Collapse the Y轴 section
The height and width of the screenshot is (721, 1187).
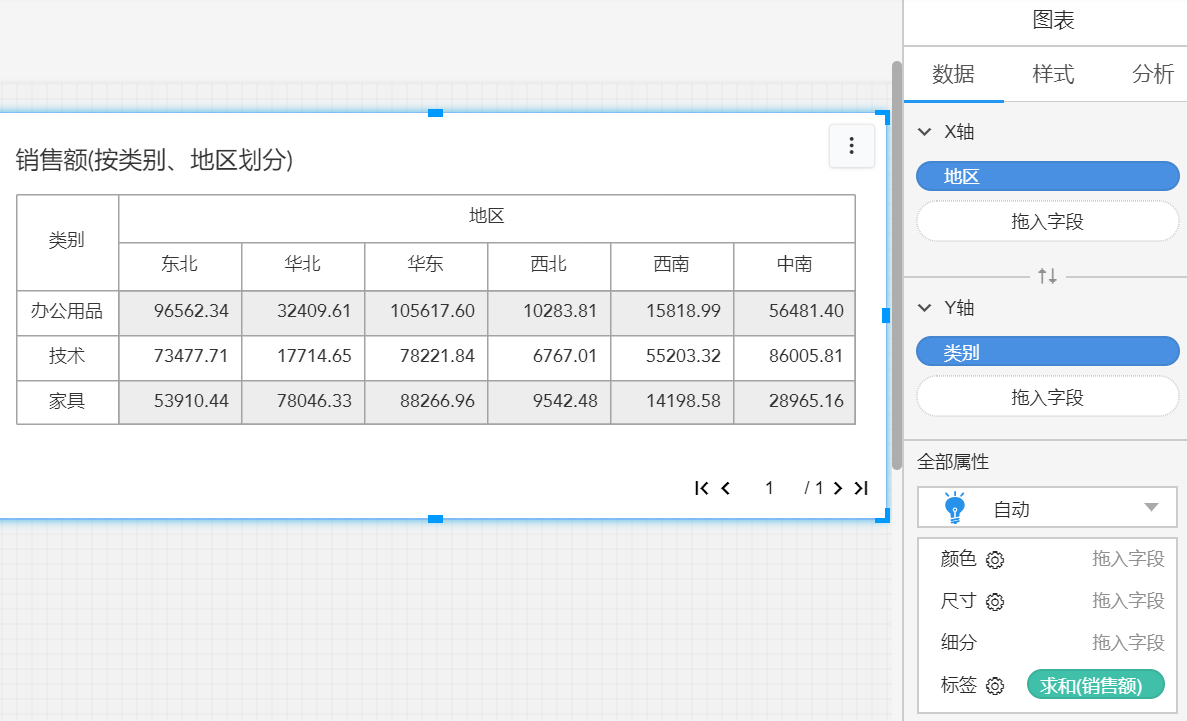point(924,308)
